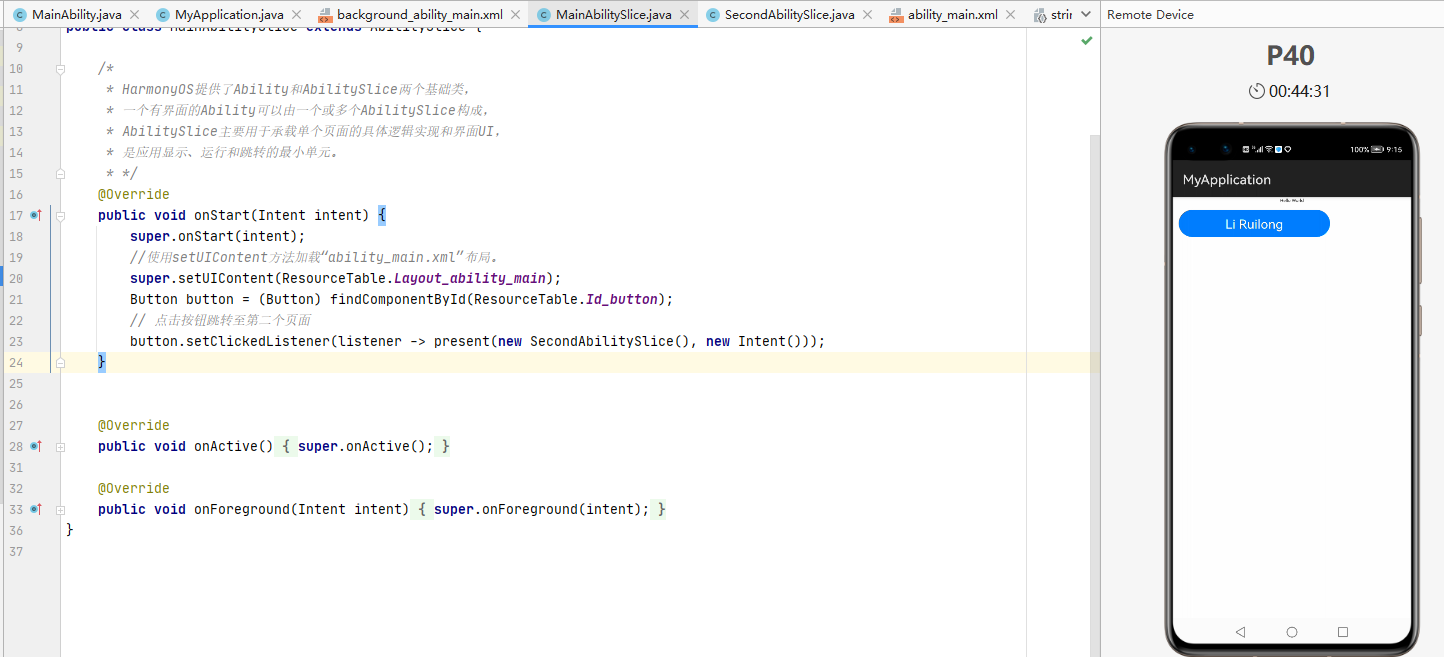Screen dimensions: 1444x657
Task: Collapse the comment block at line 10
Action: tap(60, 68)
